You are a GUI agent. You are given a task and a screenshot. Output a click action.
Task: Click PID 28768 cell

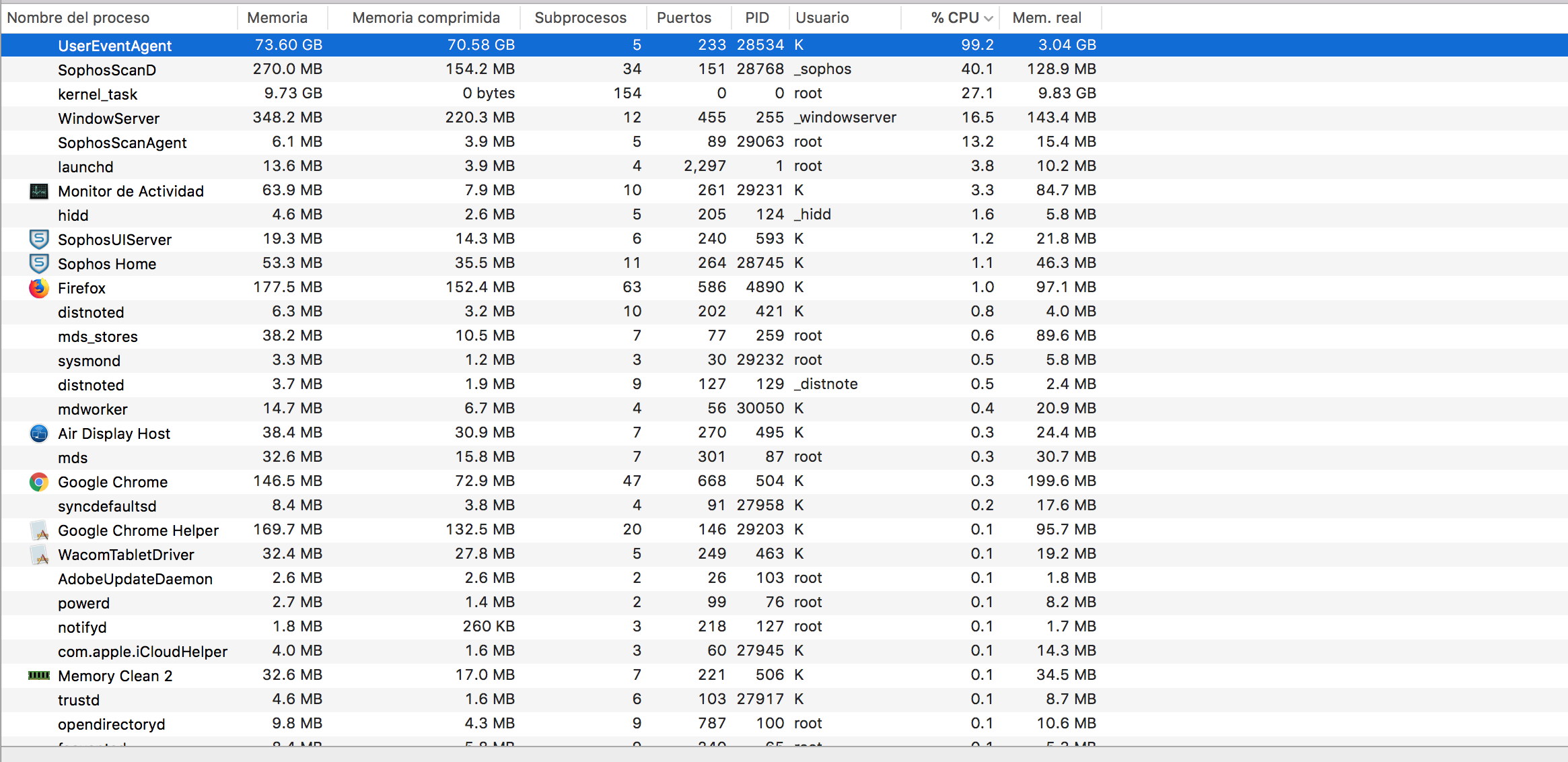760,69
